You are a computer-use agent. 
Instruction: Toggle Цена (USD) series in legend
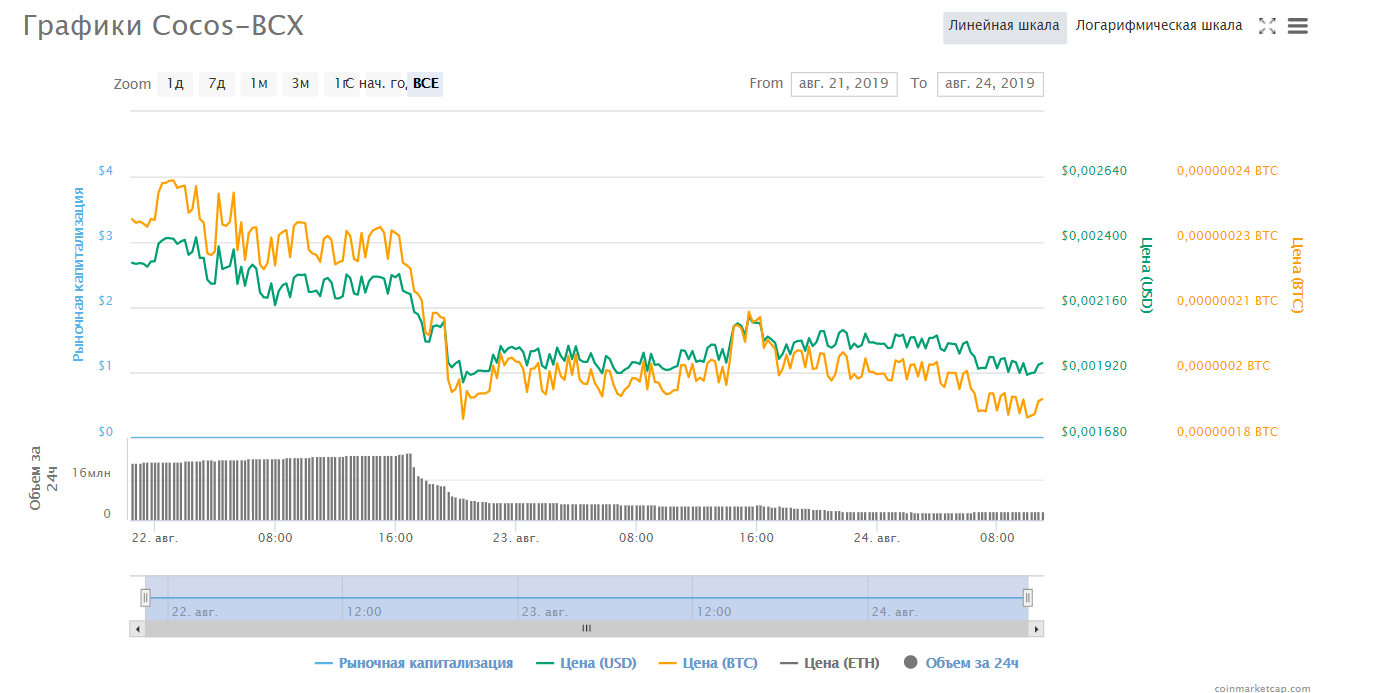586,663
